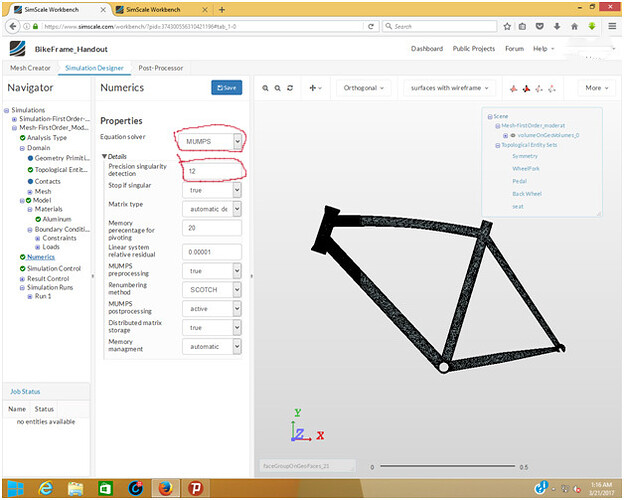
Task: Open the browser bookmarks library icon
Action: pos(522,26)
